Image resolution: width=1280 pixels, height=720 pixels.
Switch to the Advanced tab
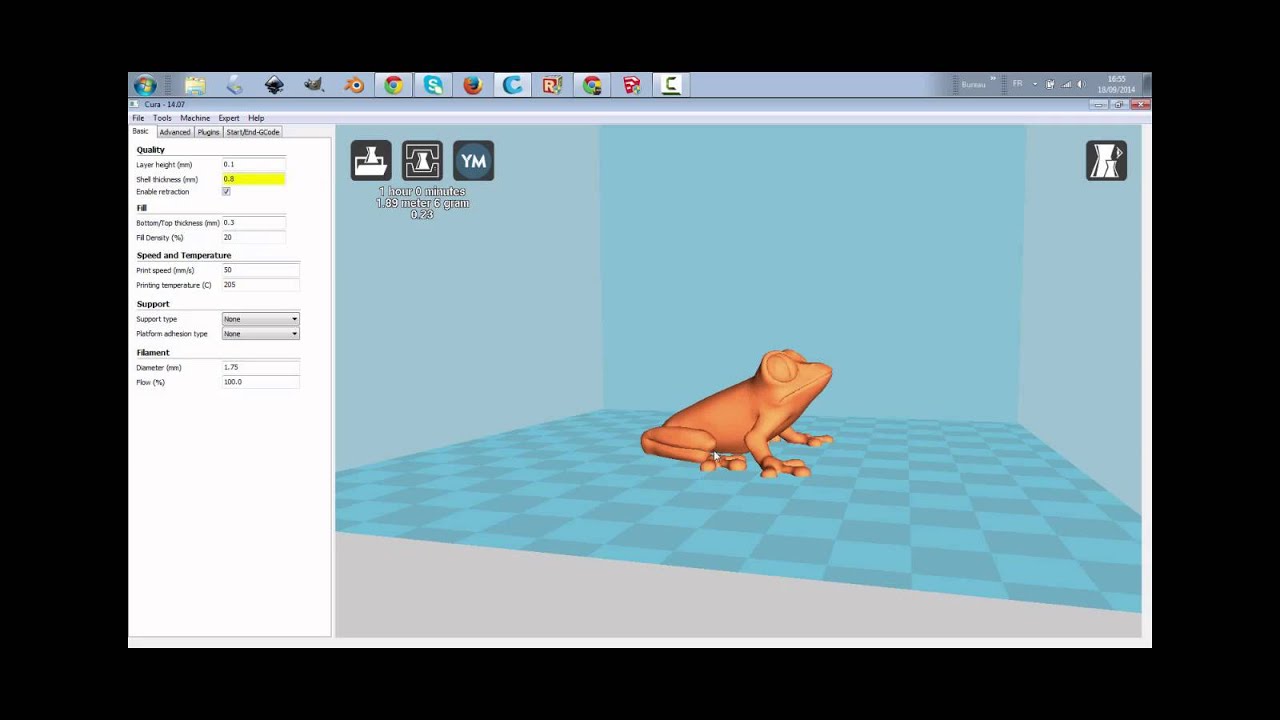tap(174, 132)
